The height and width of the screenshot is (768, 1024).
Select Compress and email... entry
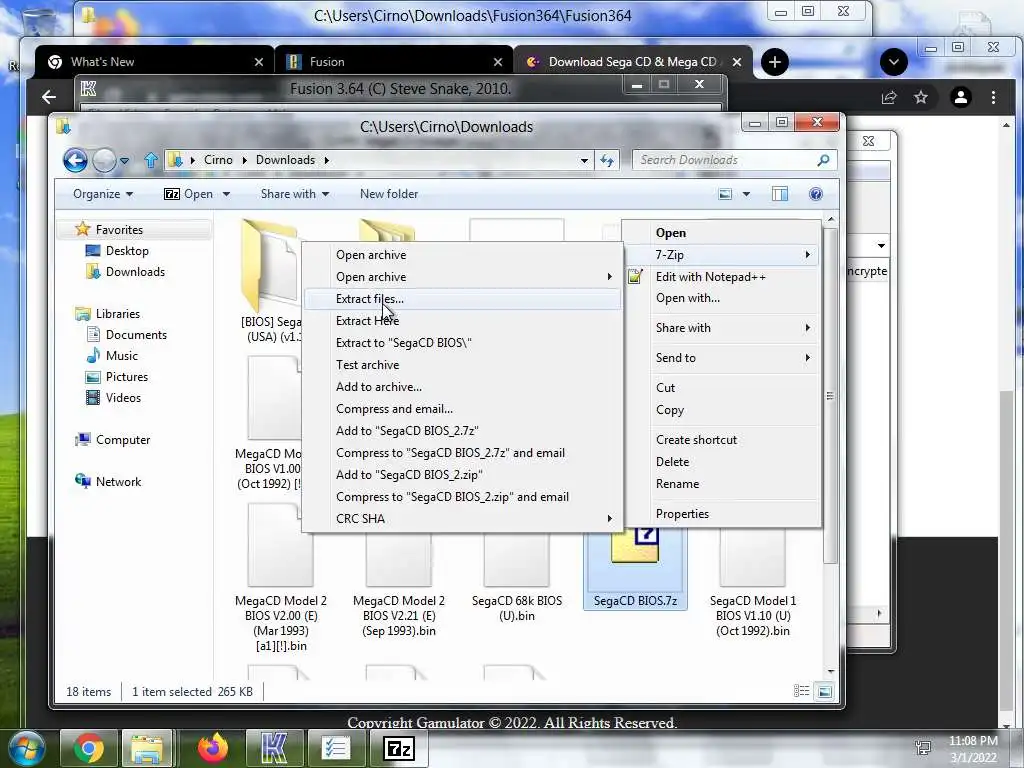pos(462,409)
